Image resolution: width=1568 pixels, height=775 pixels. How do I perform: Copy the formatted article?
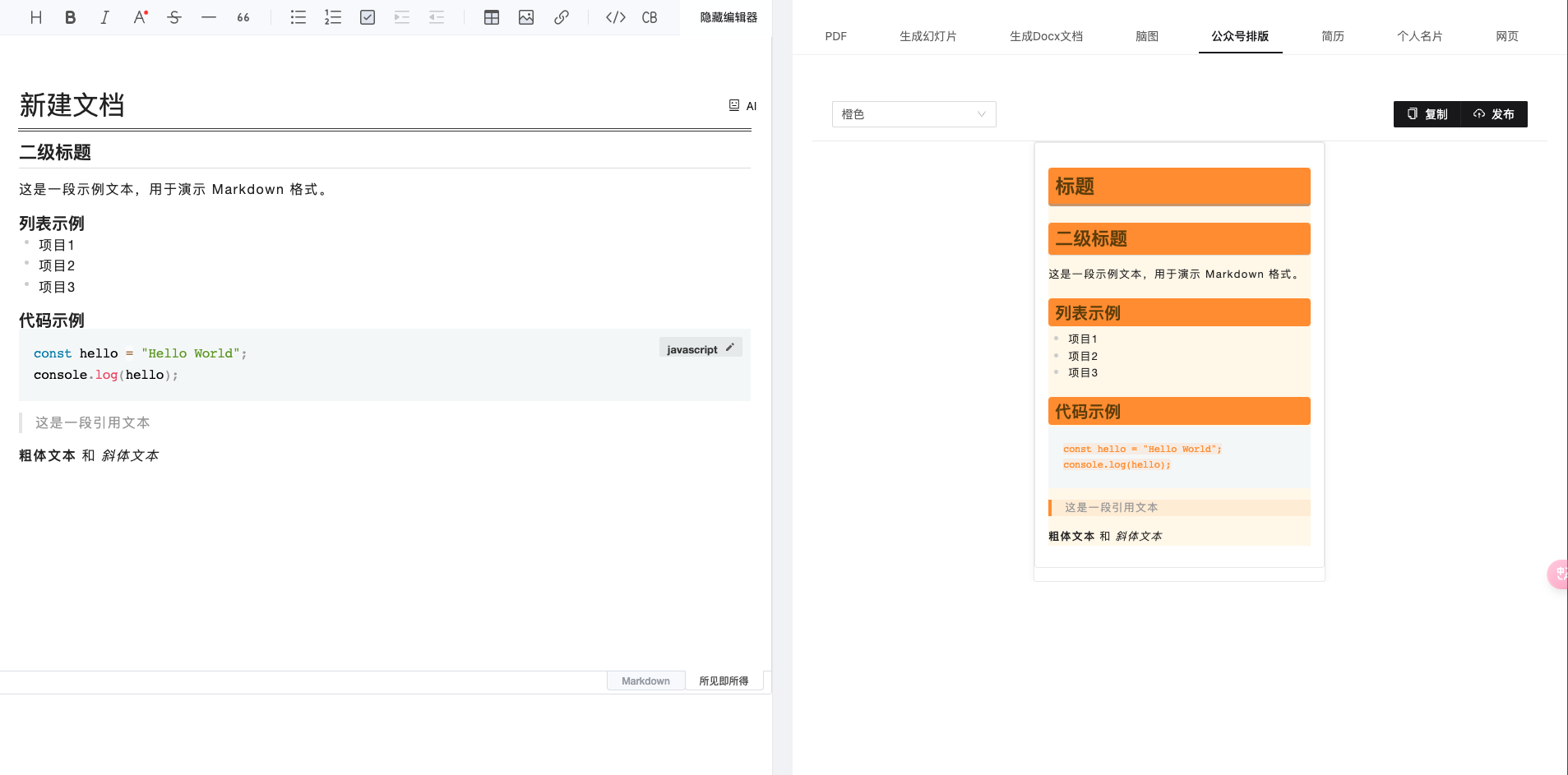[1427, 114]
